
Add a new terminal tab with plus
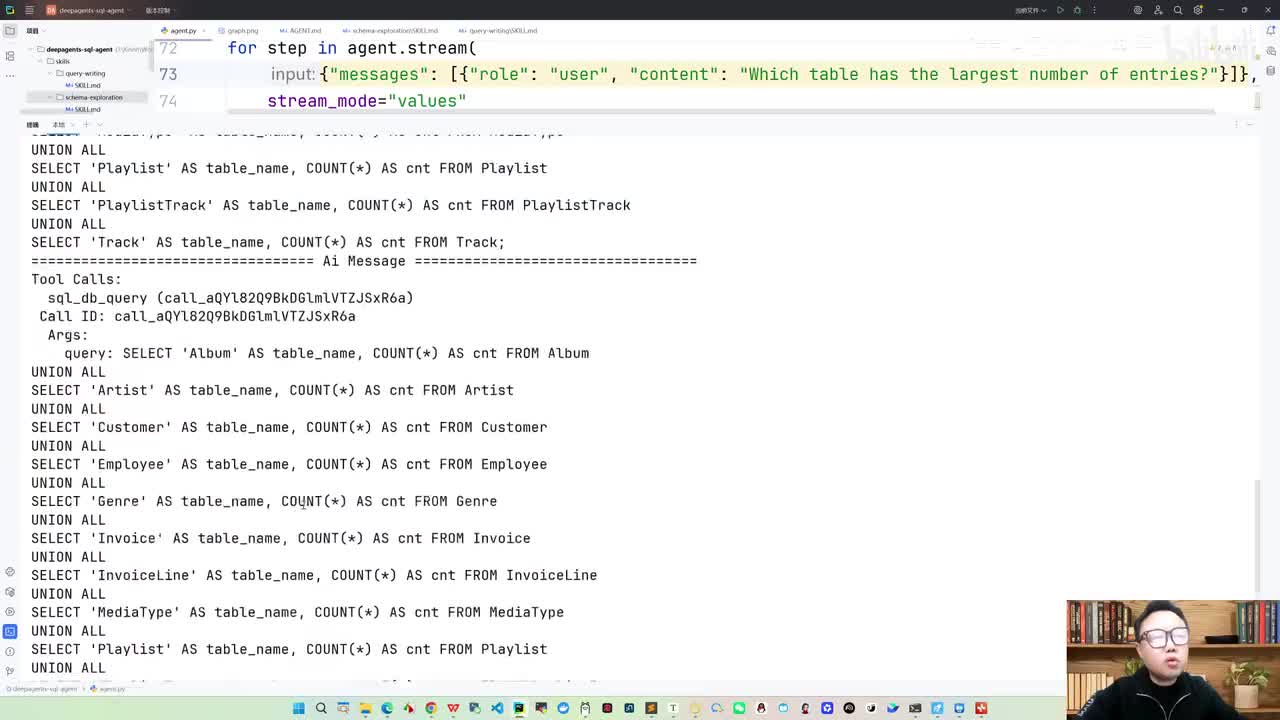click(86, 125)
